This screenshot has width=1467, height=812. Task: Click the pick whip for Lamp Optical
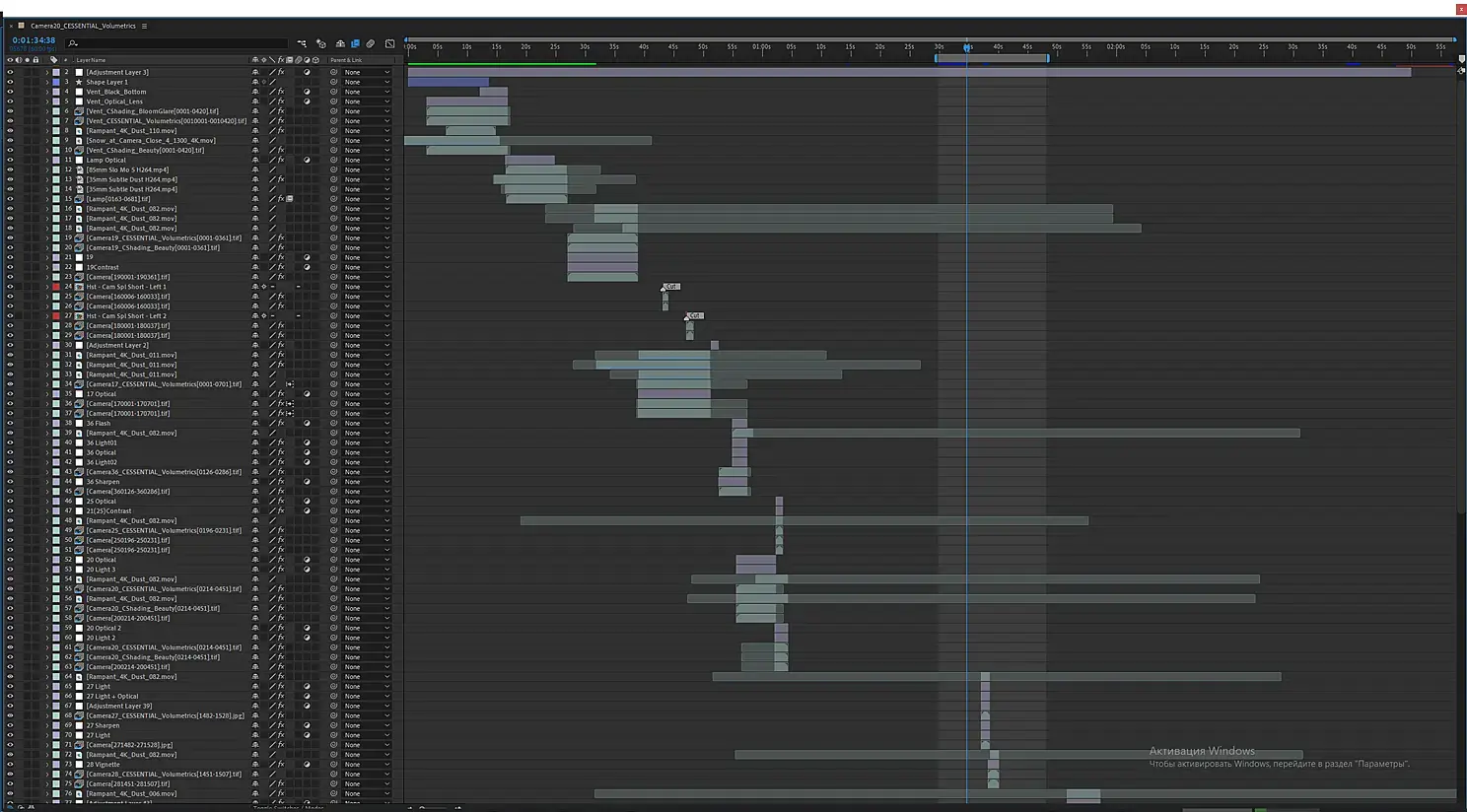click(x=333, y=160)
